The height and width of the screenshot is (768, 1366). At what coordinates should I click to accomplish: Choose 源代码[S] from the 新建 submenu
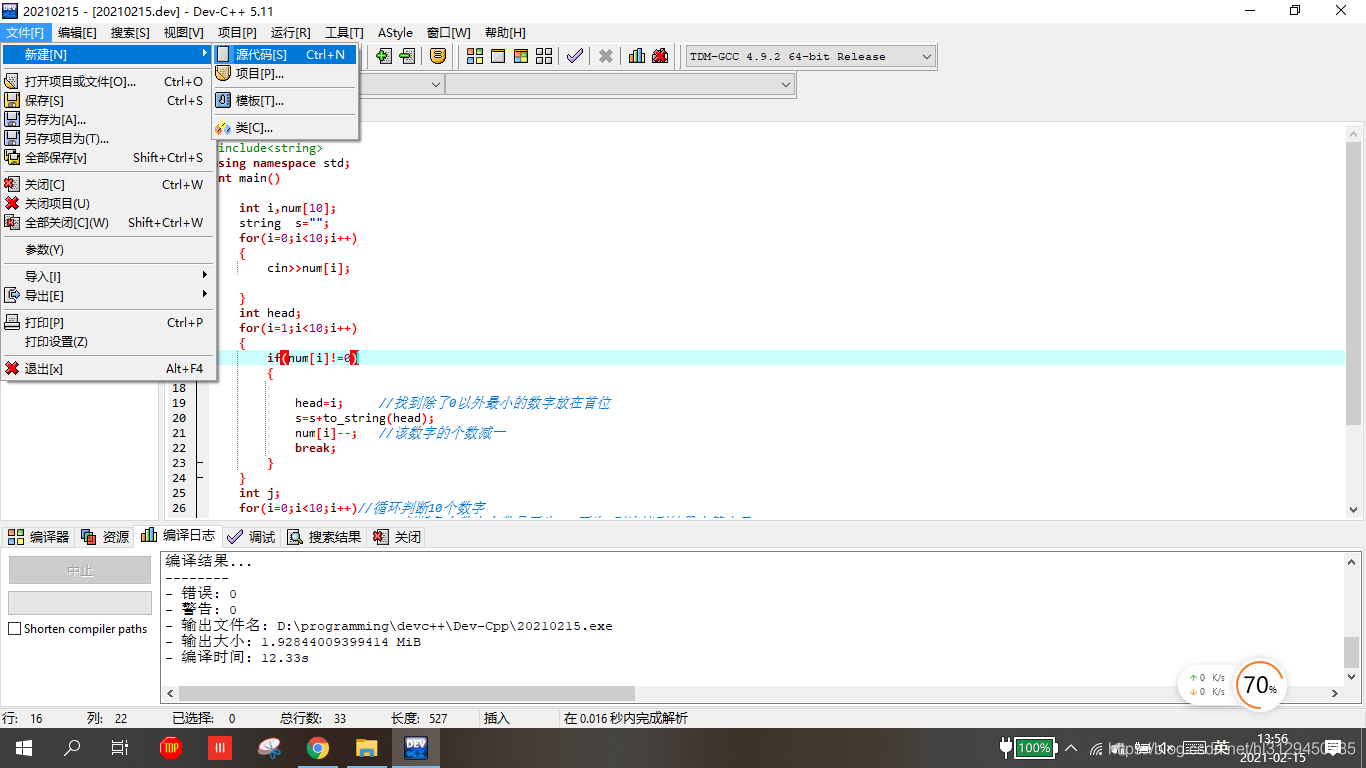point(284,54)
